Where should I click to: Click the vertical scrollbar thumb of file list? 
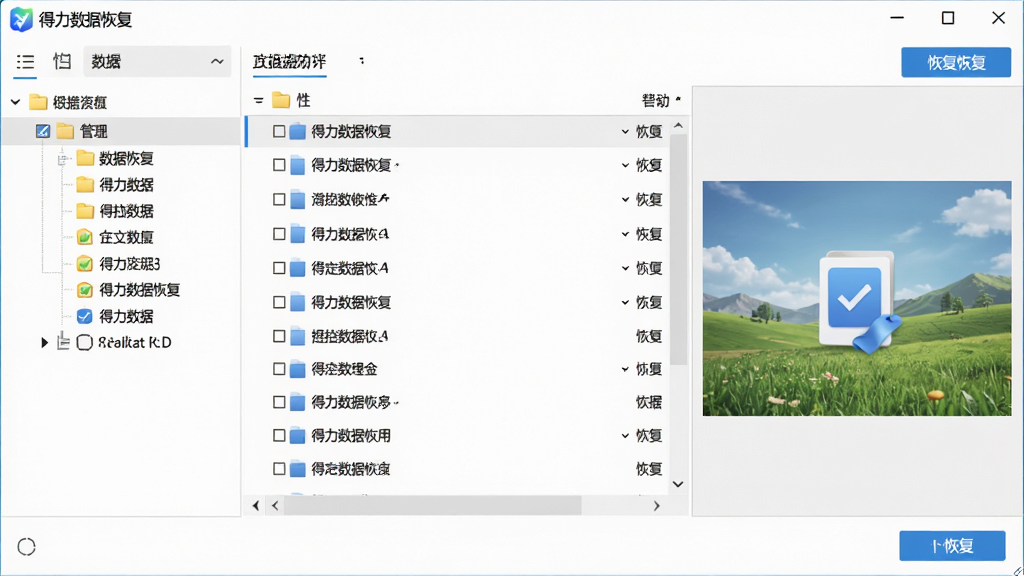[678, 249]
